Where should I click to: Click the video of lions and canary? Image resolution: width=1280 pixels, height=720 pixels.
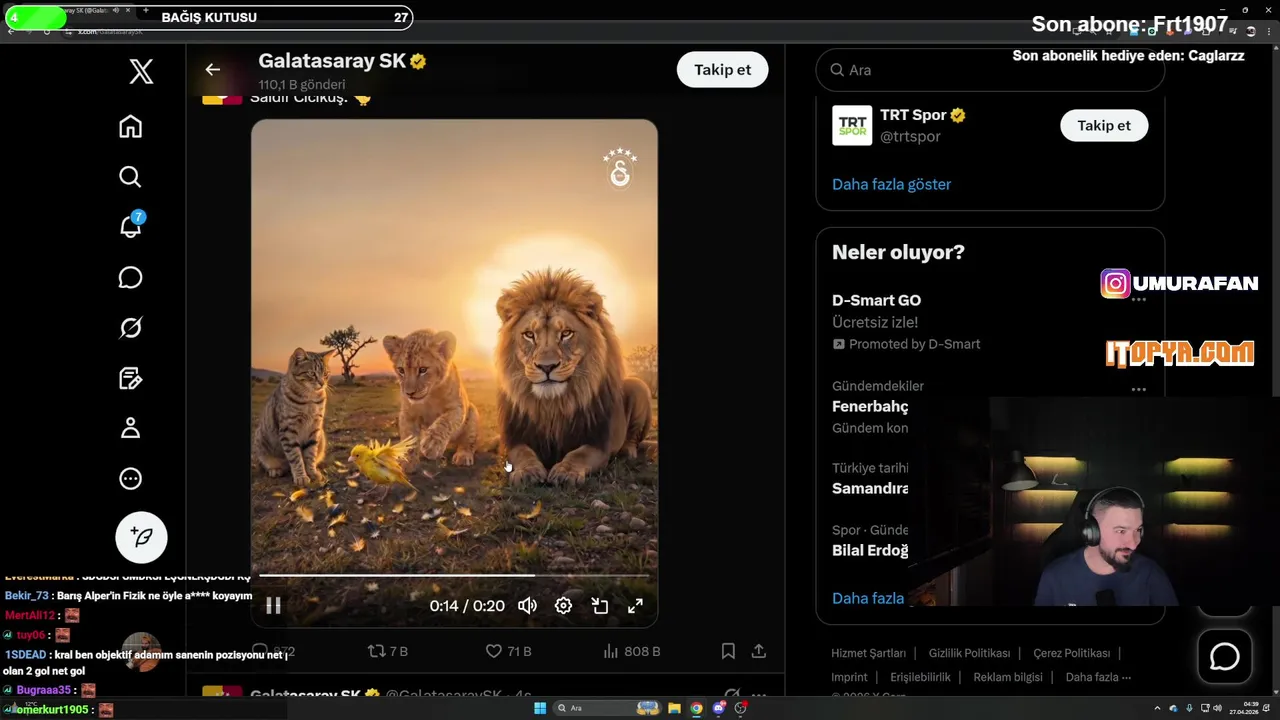click(x=454, y=373)
